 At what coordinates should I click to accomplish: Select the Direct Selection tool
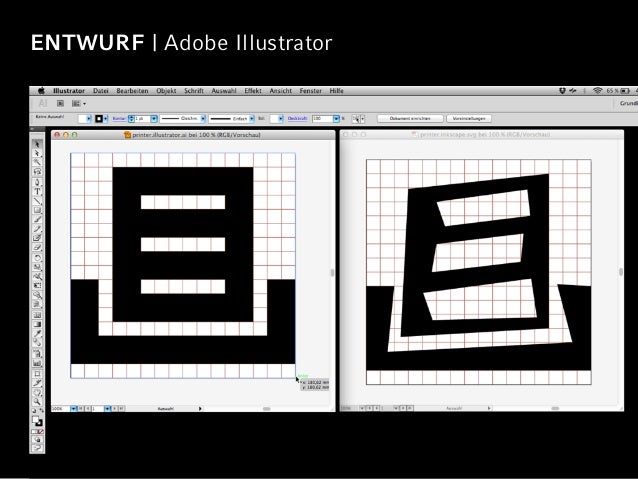pos(37,153)
